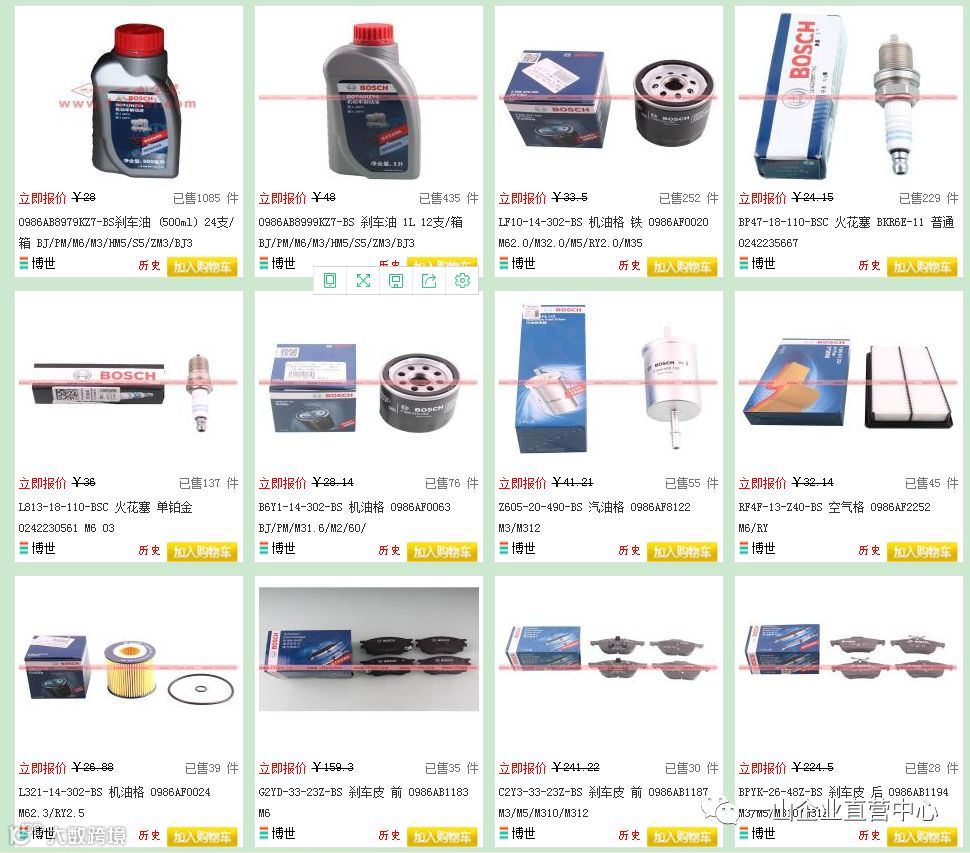Click the mobile view icon in floating toolbar
The width and height of the screenshot is (970, 853).
coord(330,281)
